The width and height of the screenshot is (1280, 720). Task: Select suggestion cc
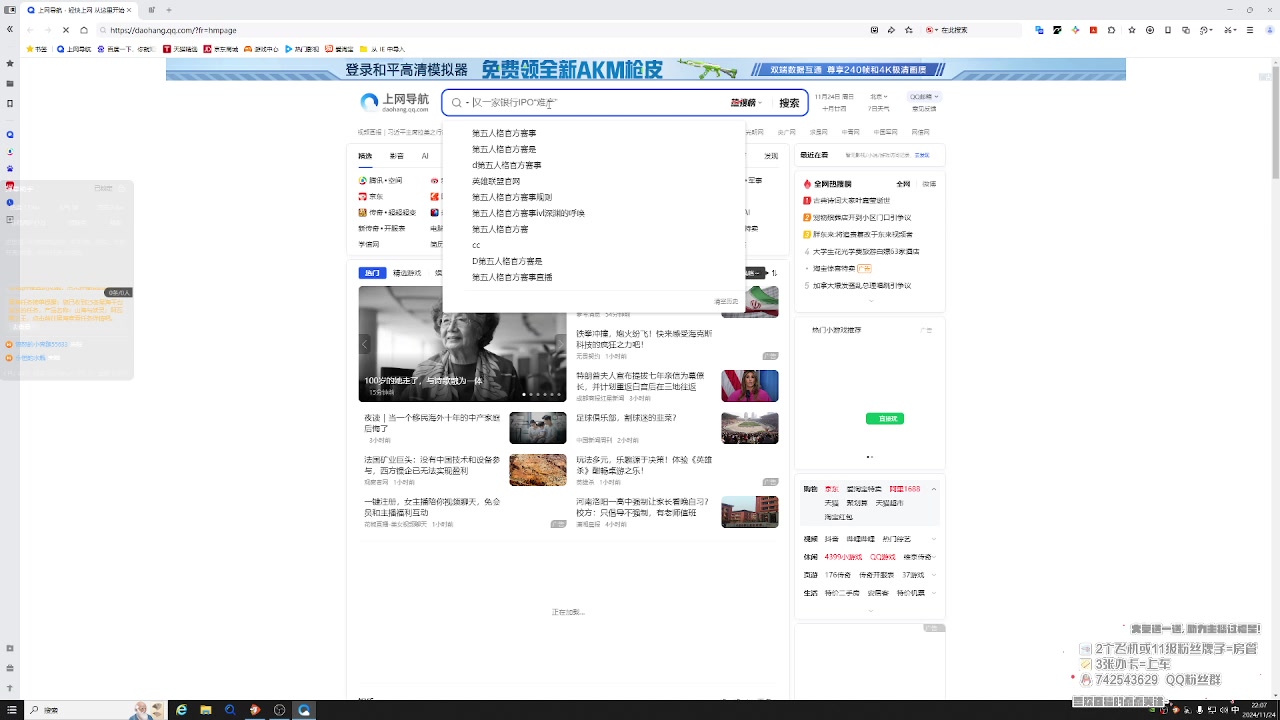476,245
